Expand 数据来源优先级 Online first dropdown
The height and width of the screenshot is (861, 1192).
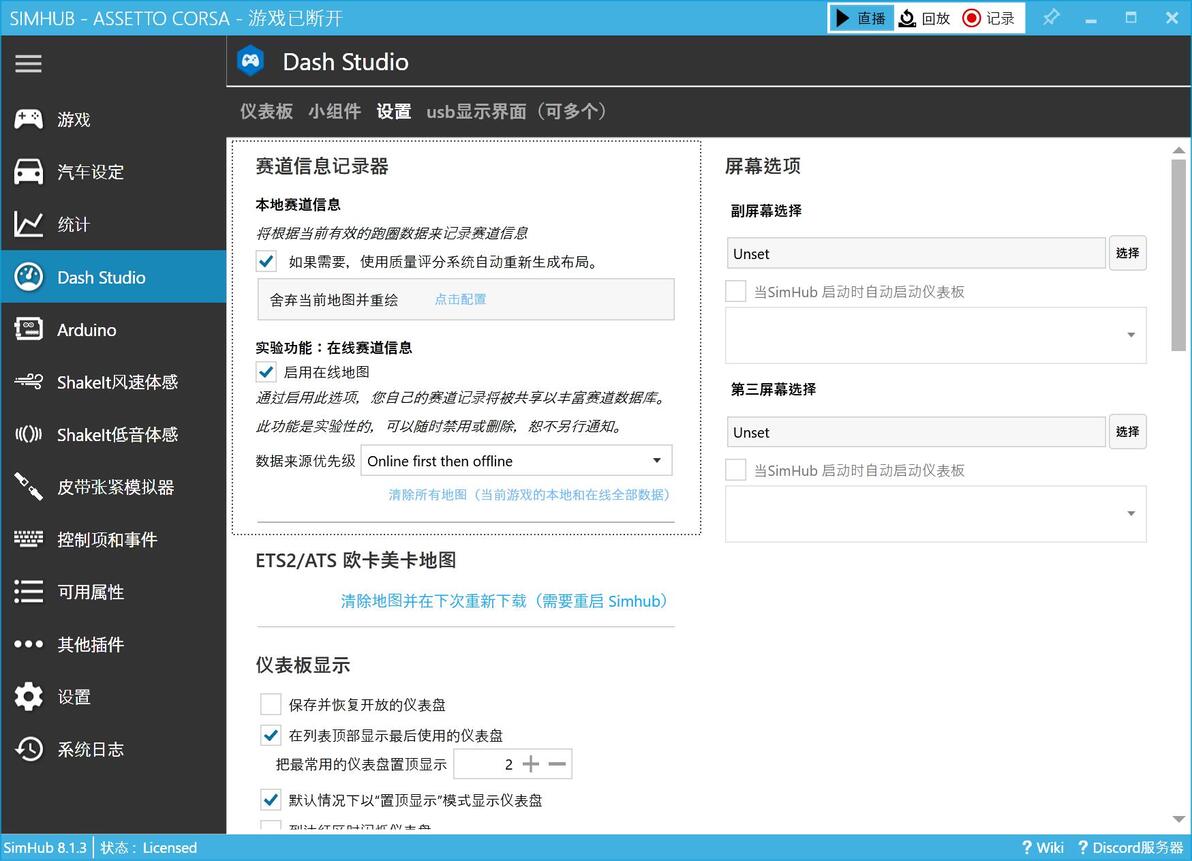tap(516, 461)
